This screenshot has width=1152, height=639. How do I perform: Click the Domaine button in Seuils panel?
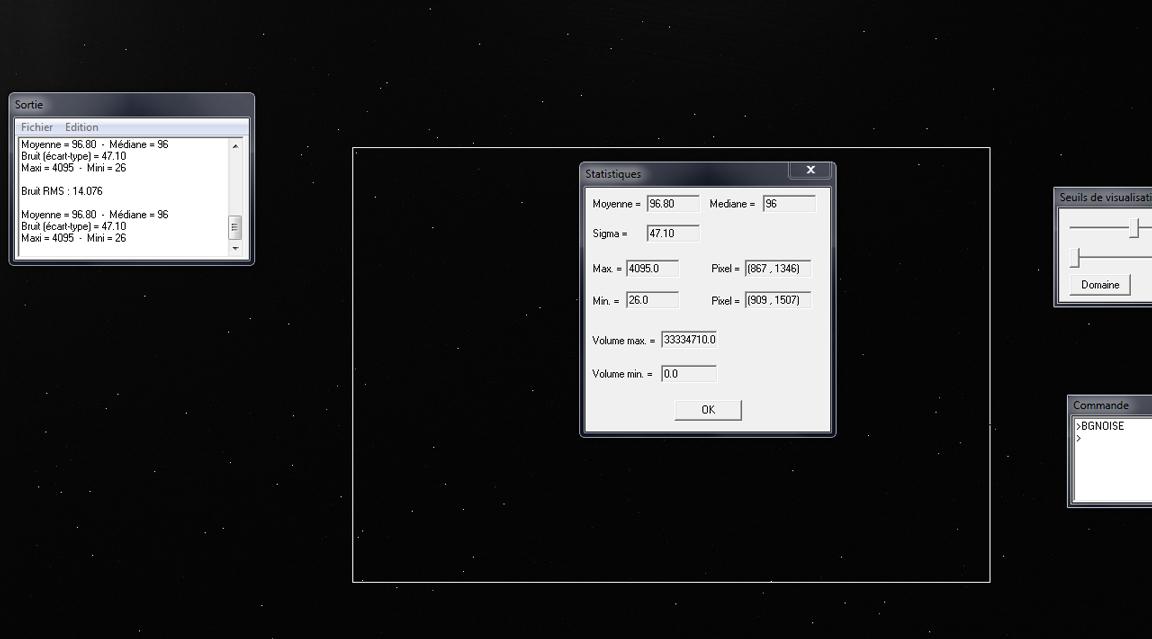point(1100,285)
